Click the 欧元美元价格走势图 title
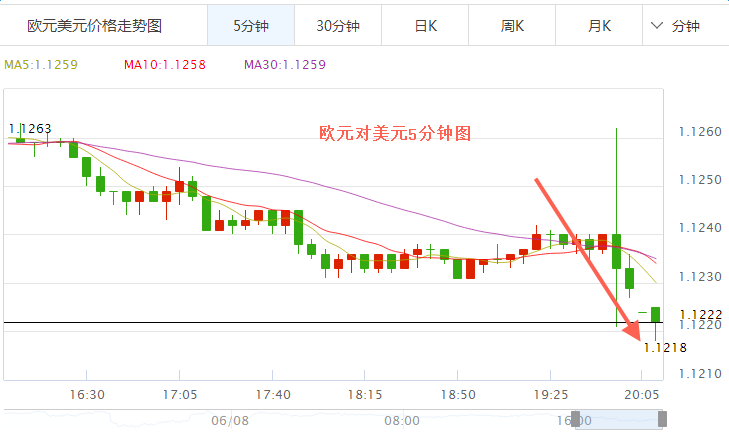This screenshot has height=434, width=729. point(94,26)
